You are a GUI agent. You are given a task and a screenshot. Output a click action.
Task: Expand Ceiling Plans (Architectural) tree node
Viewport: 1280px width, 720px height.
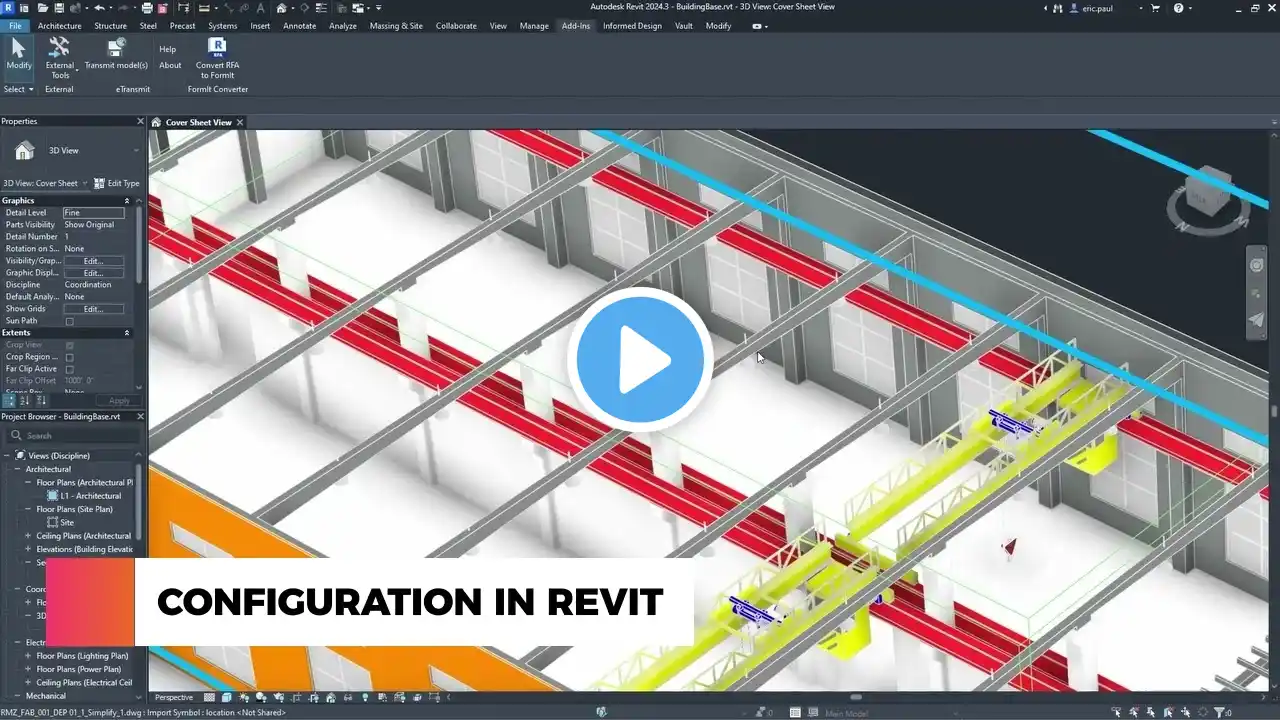click(x=29, y=536)
